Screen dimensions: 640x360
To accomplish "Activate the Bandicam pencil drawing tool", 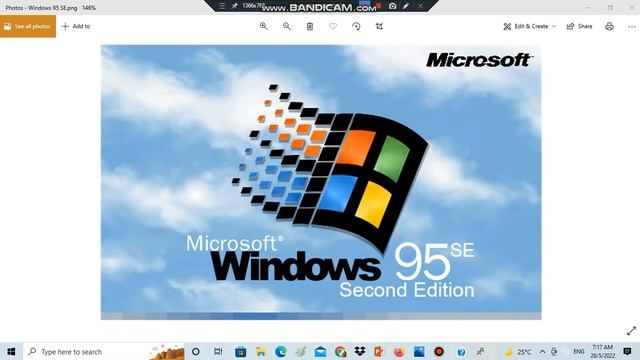I will (x=406, y=6).
